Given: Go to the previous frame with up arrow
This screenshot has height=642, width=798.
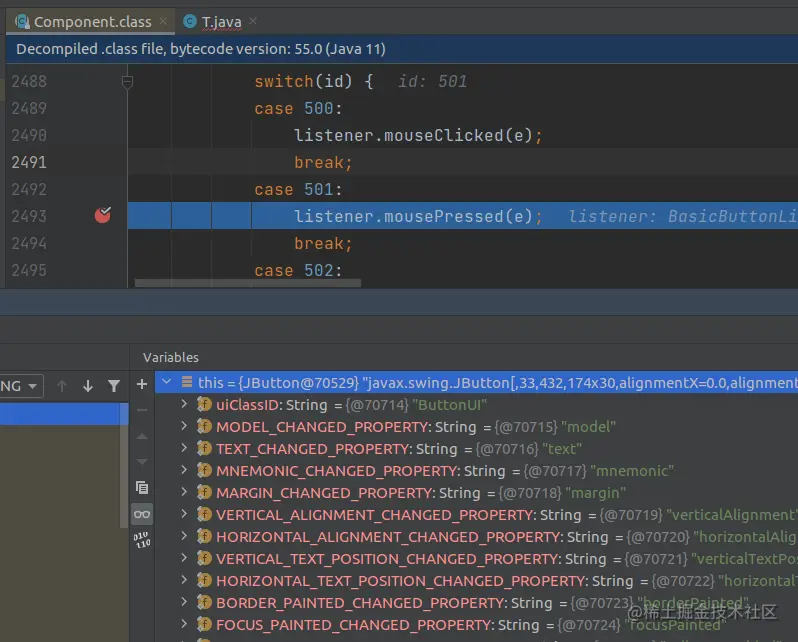Looking at the screenshot, I should click(62, 386).
